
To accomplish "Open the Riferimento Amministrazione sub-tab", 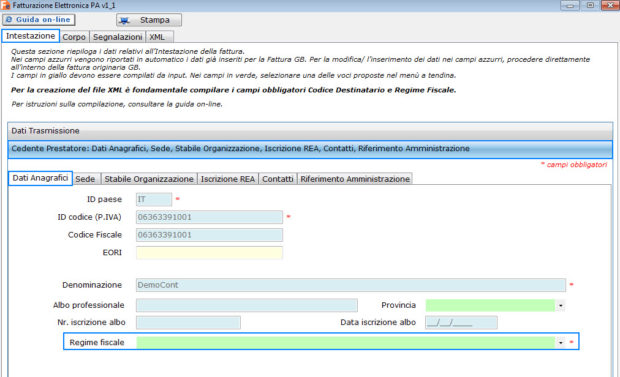I will point(355,179).
